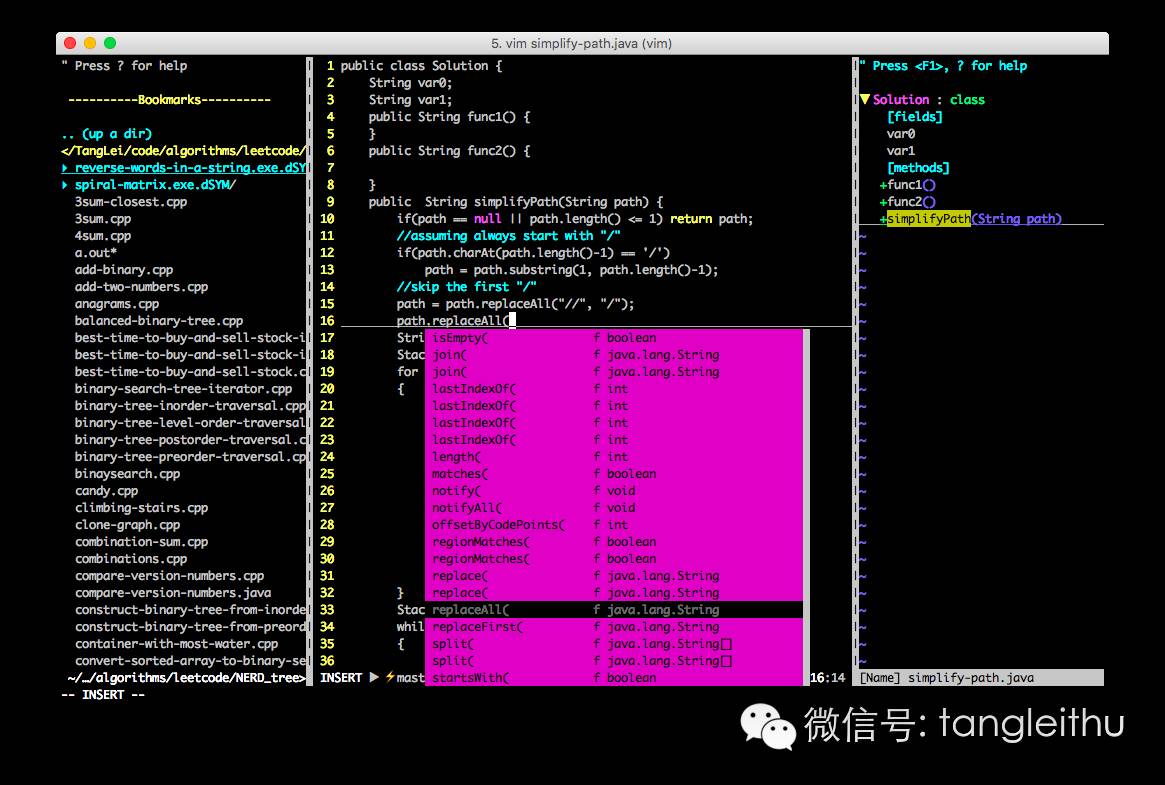Choose isEmpty( from the completion popup
The image size is (1165, 785).
pos(614,338)
